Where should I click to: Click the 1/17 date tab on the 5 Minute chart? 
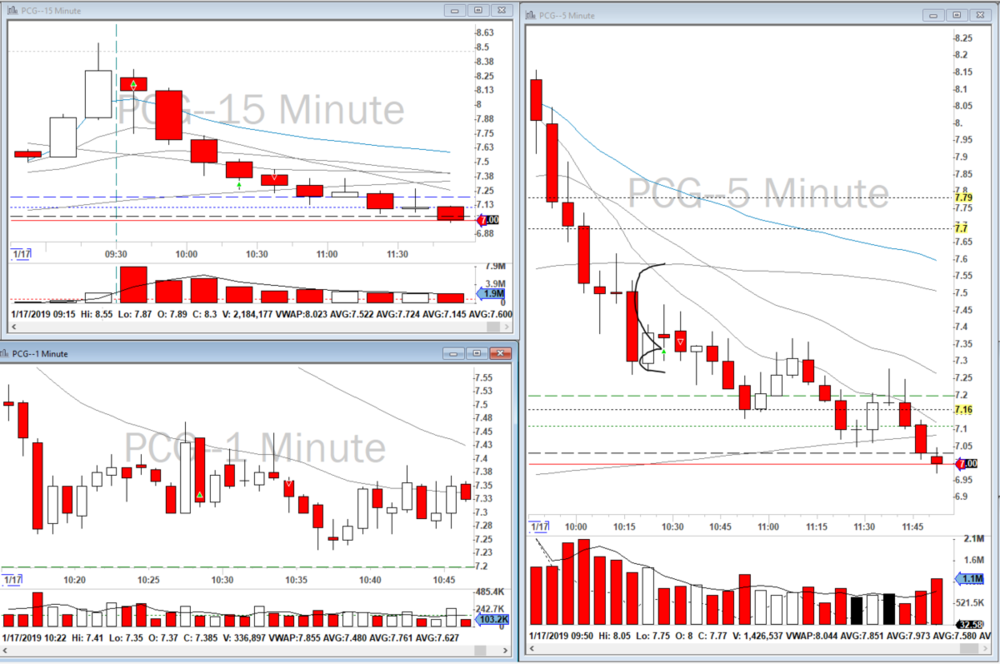pyautogui.click(x=540, y=526)
